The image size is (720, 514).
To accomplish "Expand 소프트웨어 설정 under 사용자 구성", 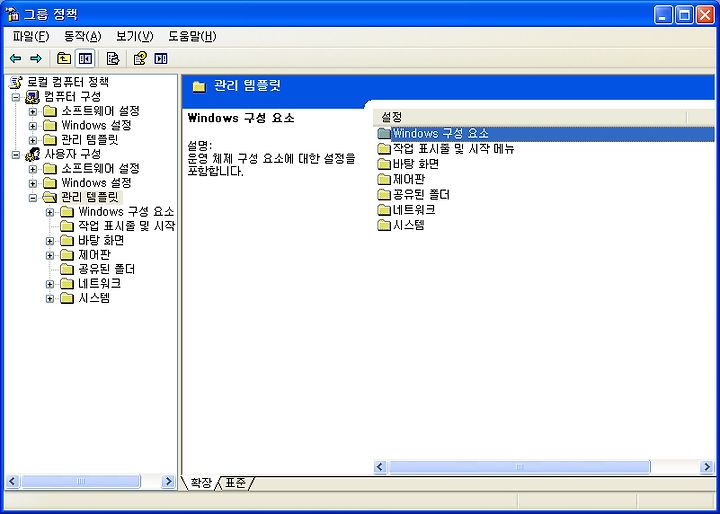I will pos(33,169).
